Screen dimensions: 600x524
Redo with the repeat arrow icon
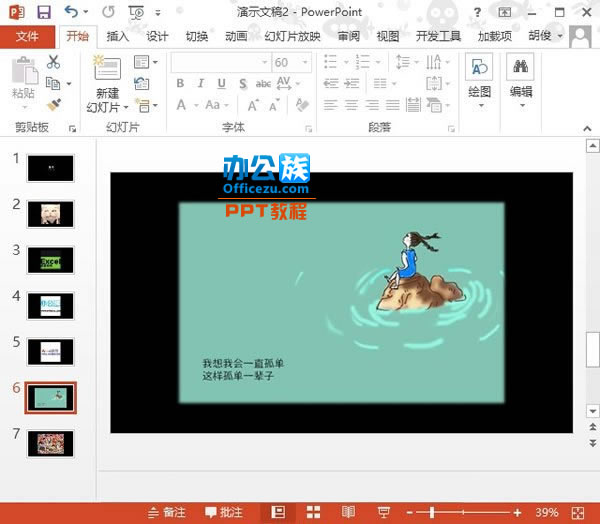pos(109,12)
